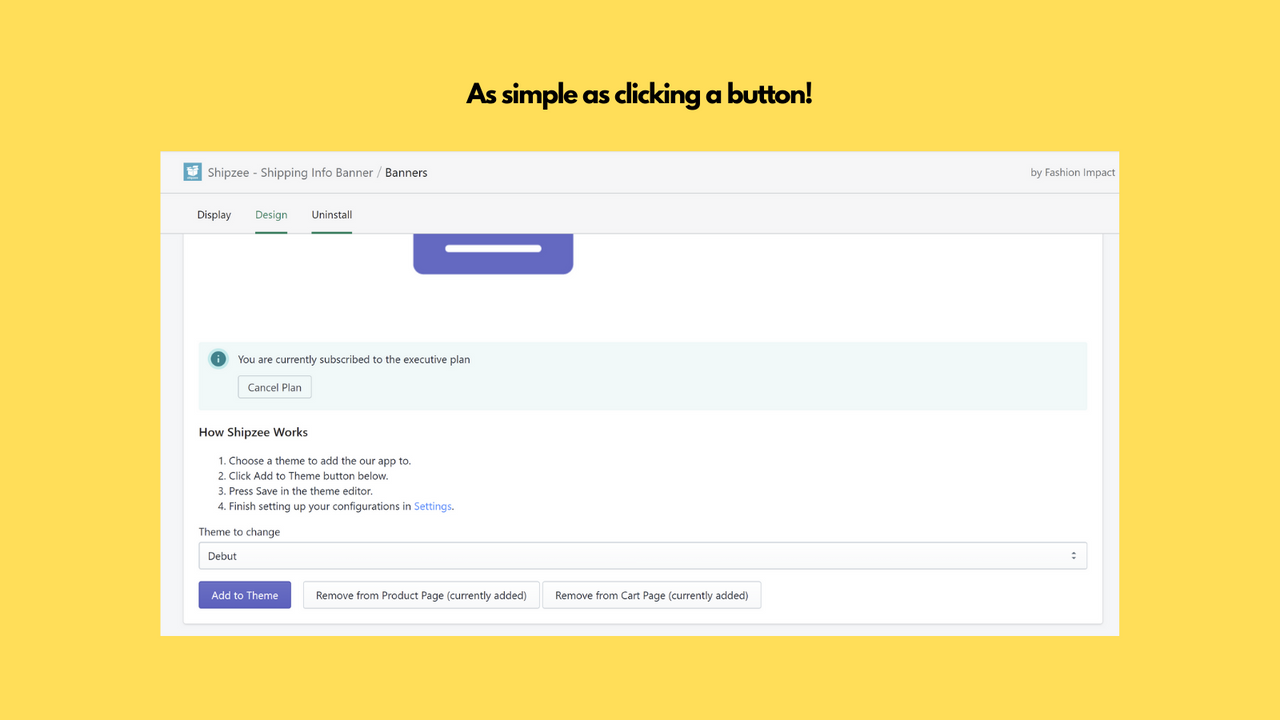Screen dimensions: 1280x720
Task: Click the stepper arrows on the theme selector
Action: click(x=1075, y=555)
